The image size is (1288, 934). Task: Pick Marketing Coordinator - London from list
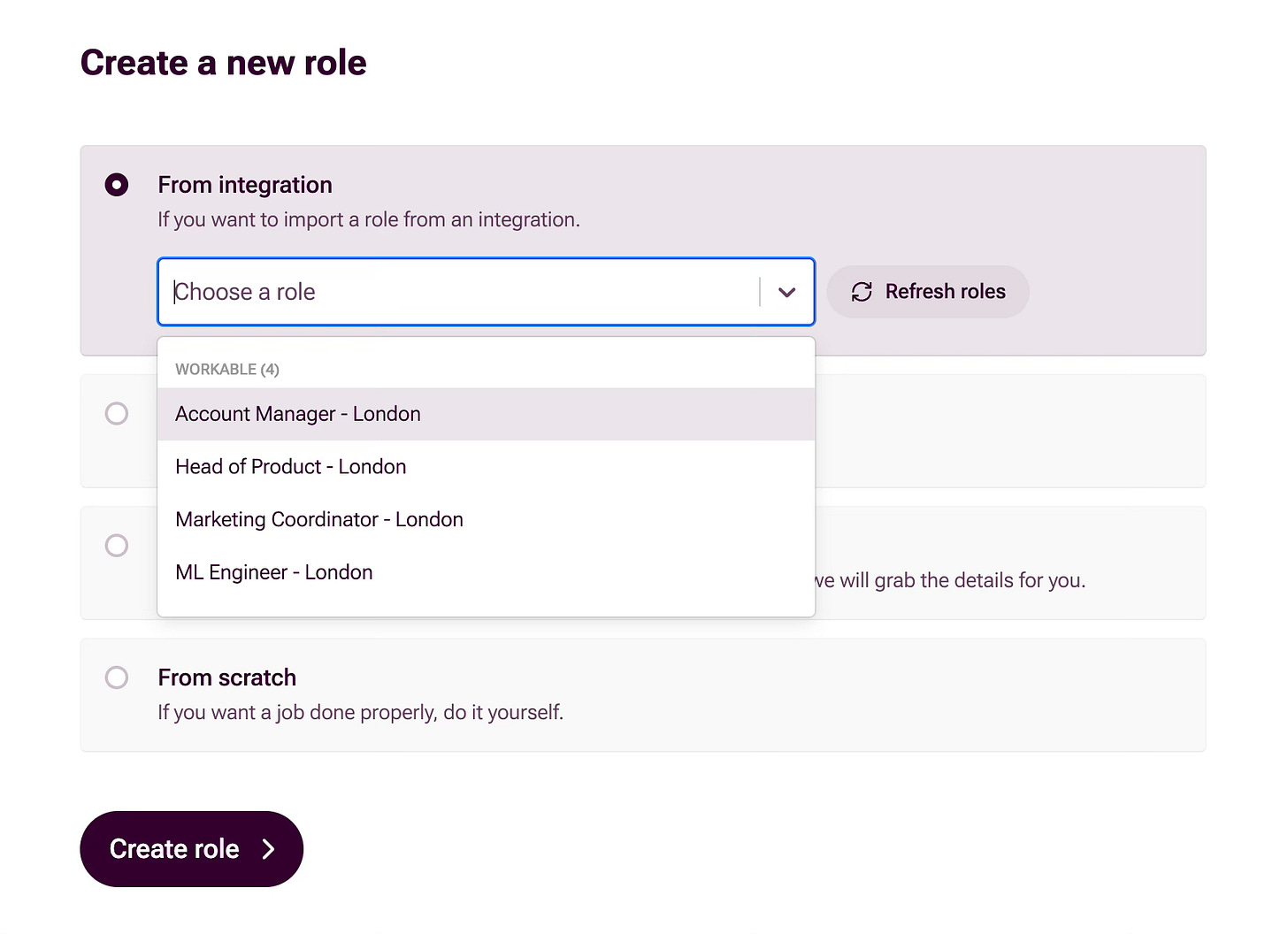point(319,519)
